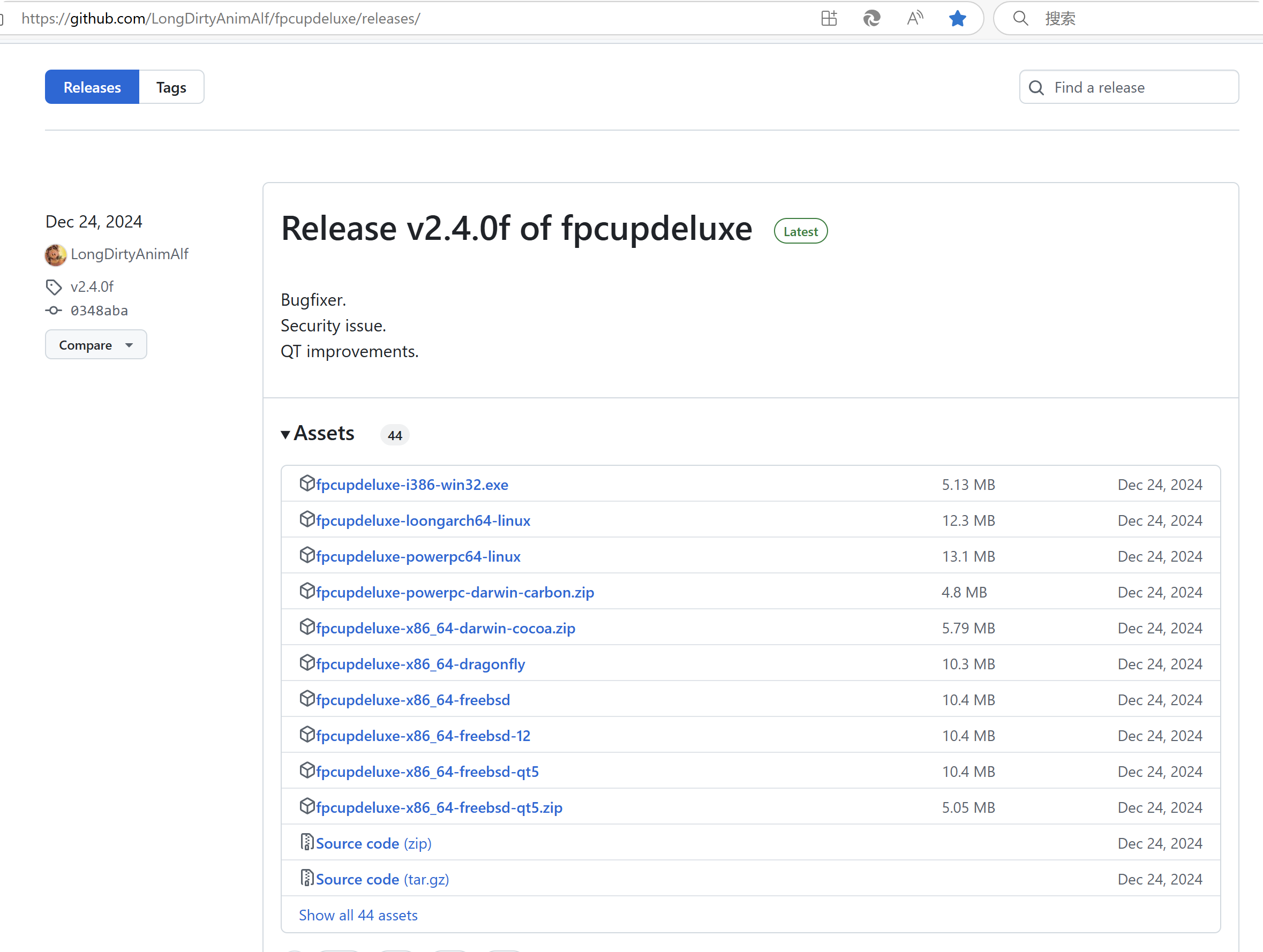Open the Compare dropdown
The width and height of the screenshot is (1263, 952).
[x=96, y=345]
